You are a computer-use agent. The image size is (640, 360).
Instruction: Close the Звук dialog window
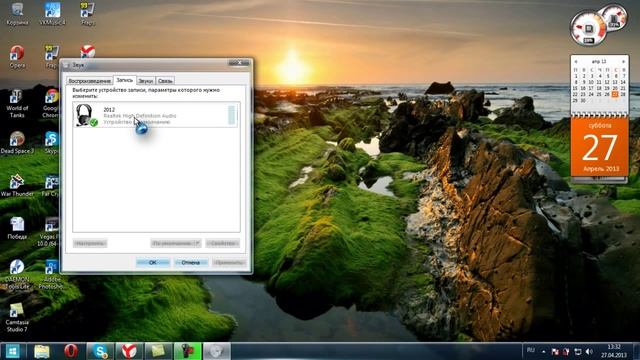(239, 63)
